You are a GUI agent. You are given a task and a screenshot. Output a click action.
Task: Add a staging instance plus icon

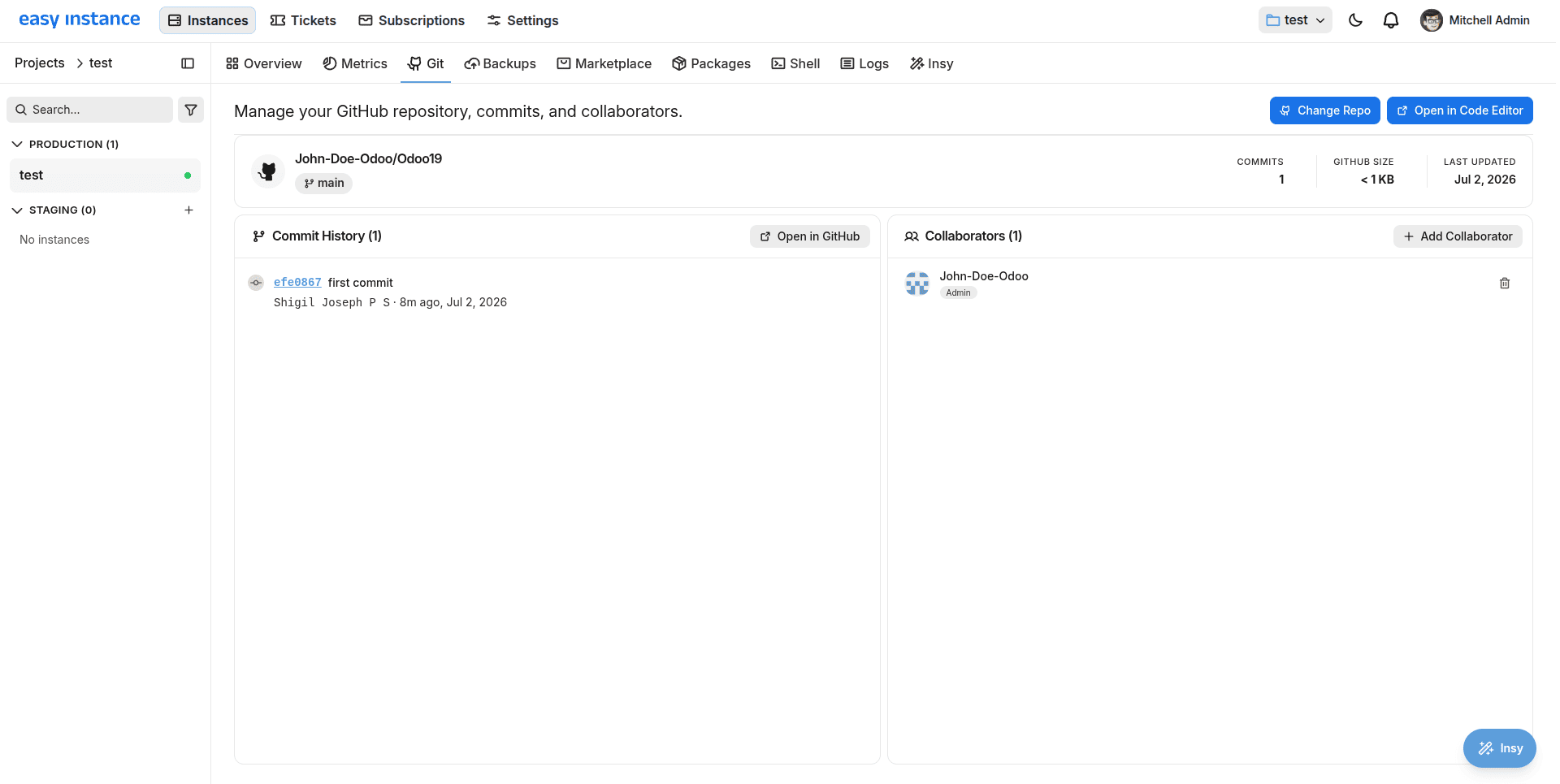tap(188, 210)
